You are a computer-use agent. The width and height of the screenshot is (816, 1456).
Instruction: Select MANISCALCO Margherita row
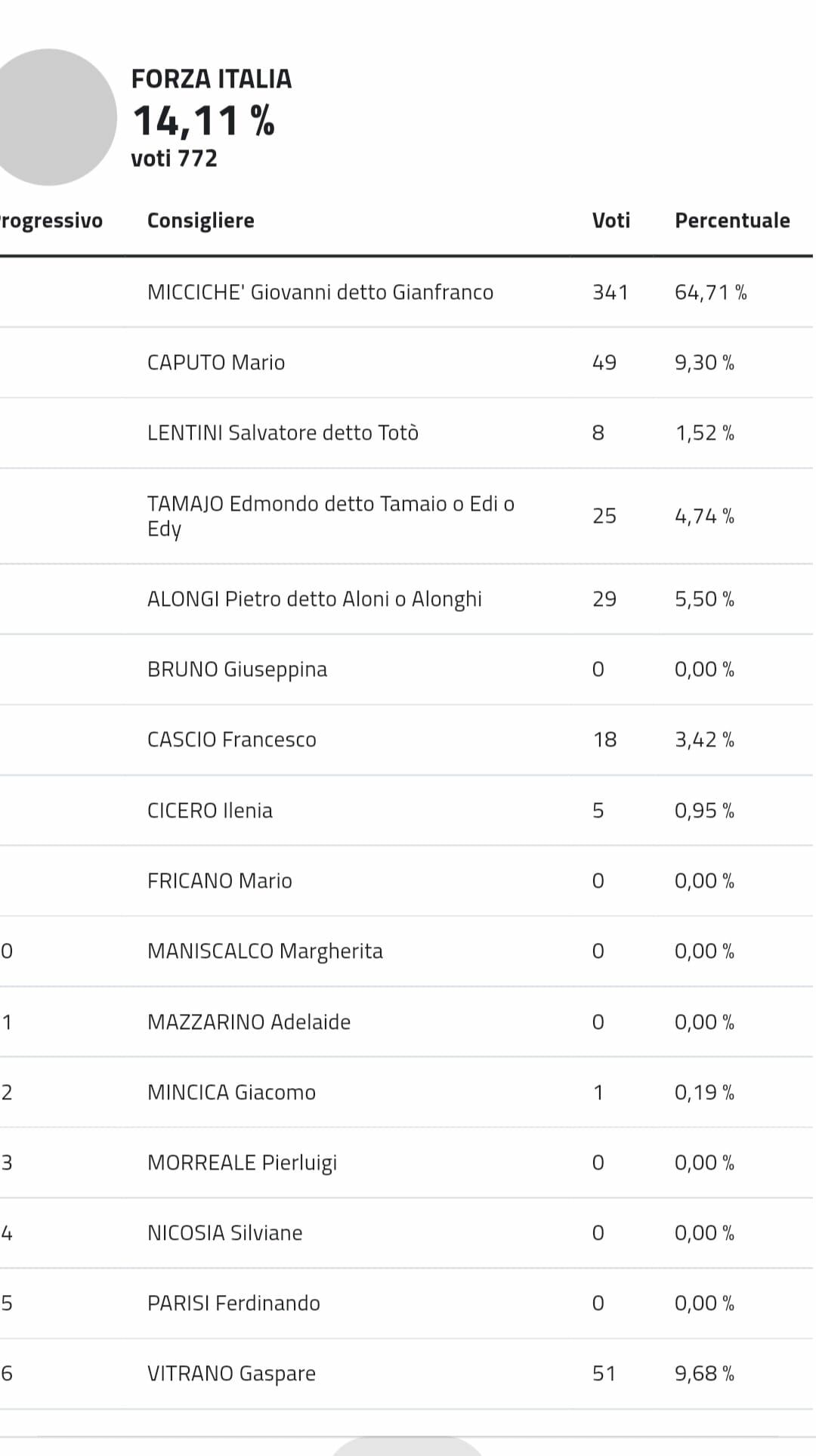406,951
